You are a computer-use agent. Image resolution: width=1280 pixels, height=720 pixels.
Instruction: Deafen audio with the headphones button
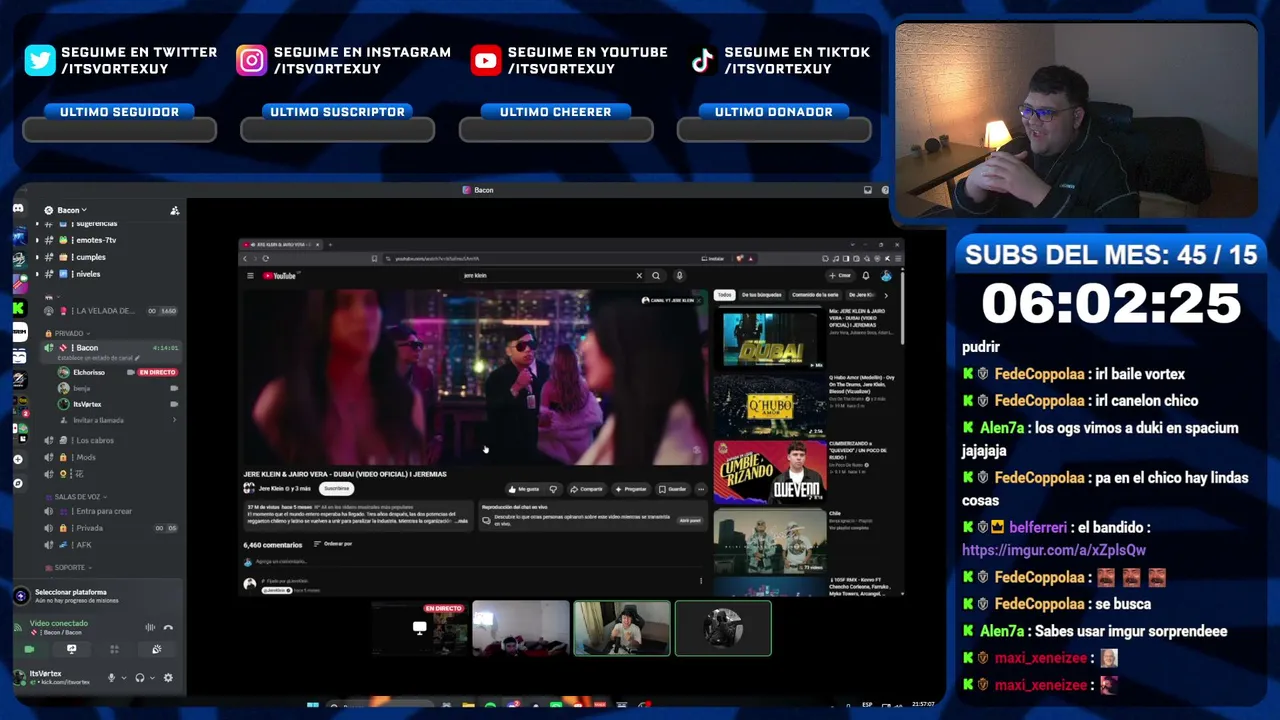[139, 678]
